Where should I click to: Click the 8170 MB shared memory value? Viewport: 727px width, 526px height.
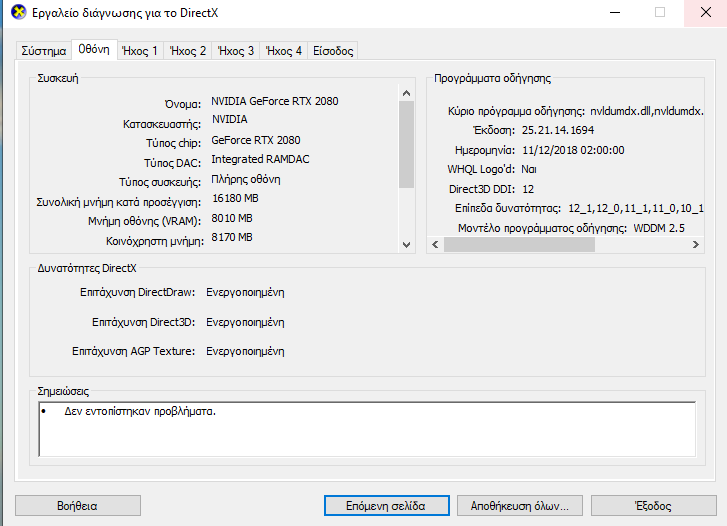232,237
